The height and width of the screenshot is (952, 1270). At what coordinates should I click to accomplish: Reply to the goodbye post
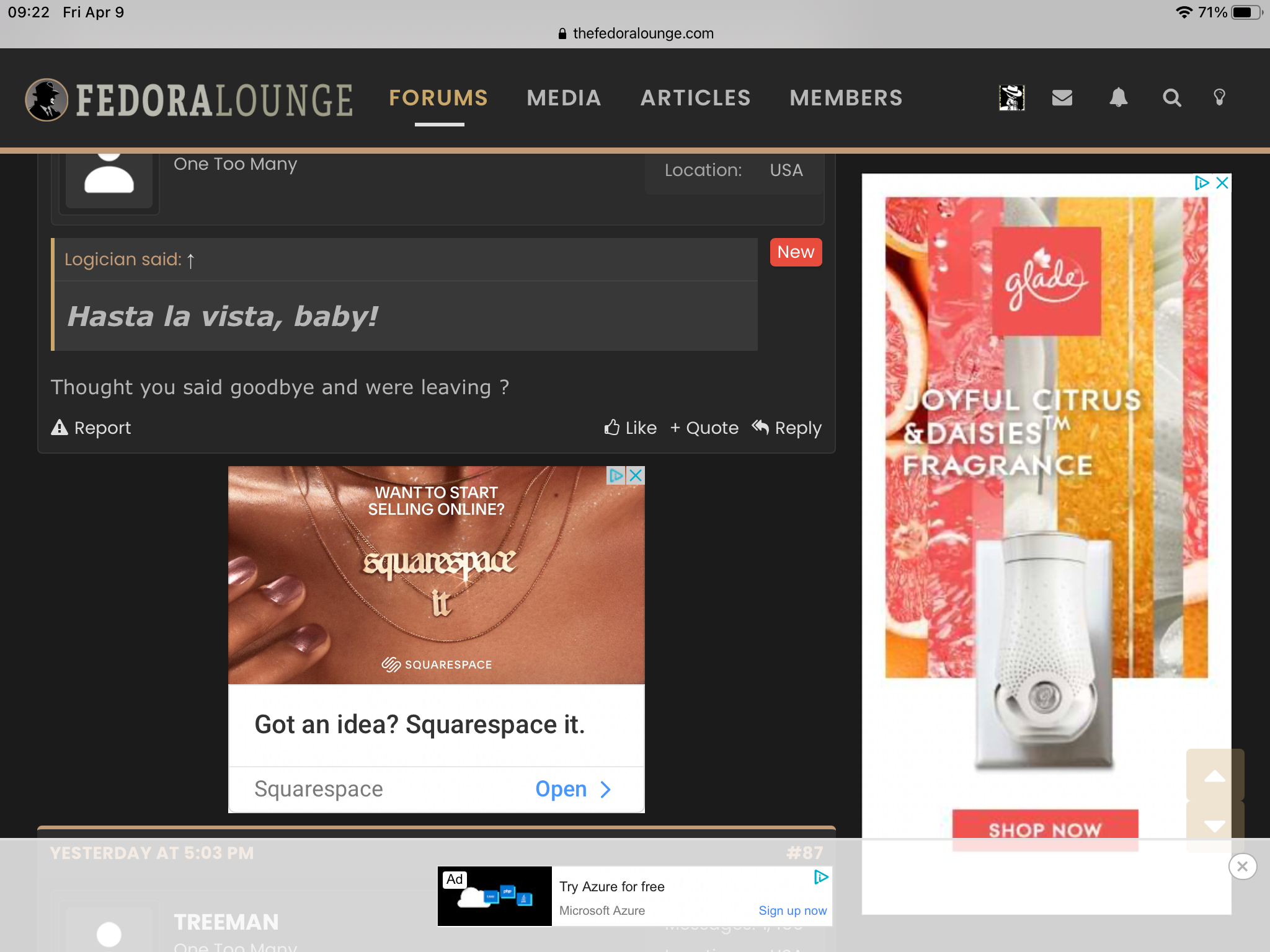pos(787,428)
